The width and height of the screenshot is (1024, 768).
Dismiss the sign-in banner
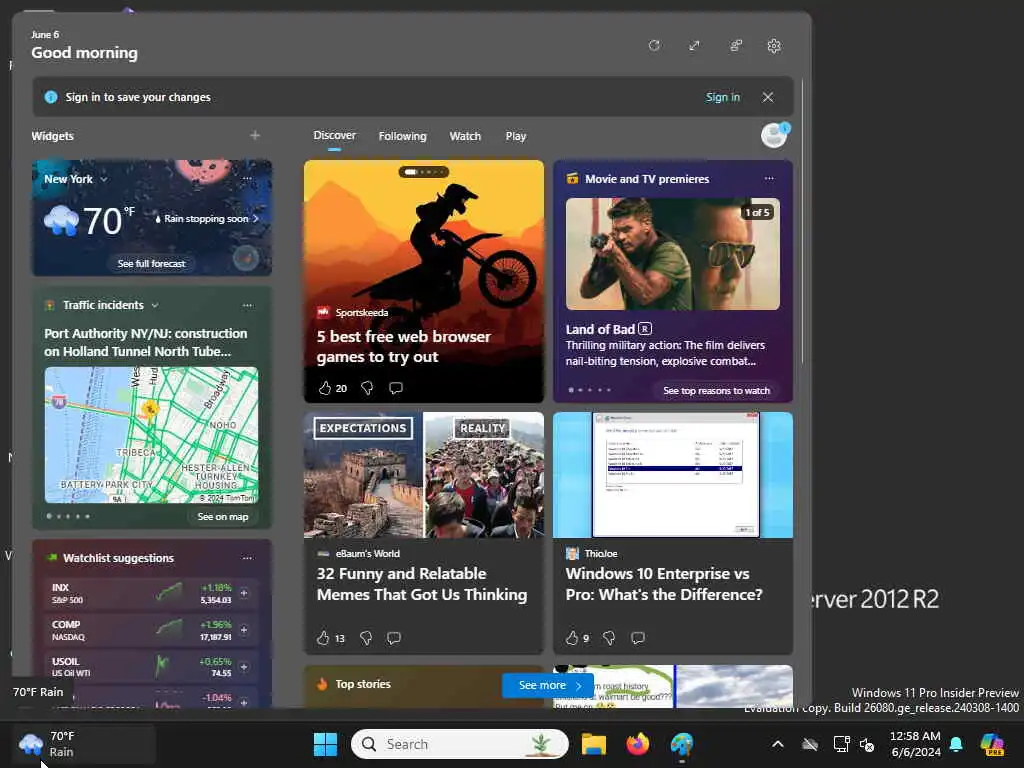click(x=768, y=97)
